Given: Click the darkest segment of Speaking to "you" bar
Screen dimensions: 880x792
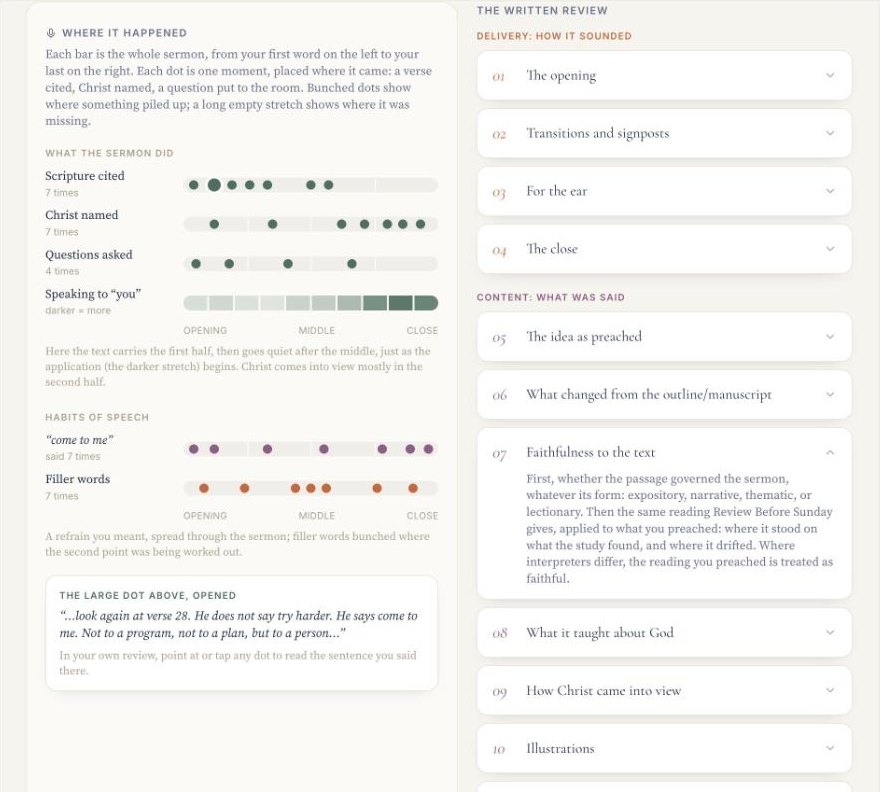Looking at the screenshot, I should tap(400, 303).
